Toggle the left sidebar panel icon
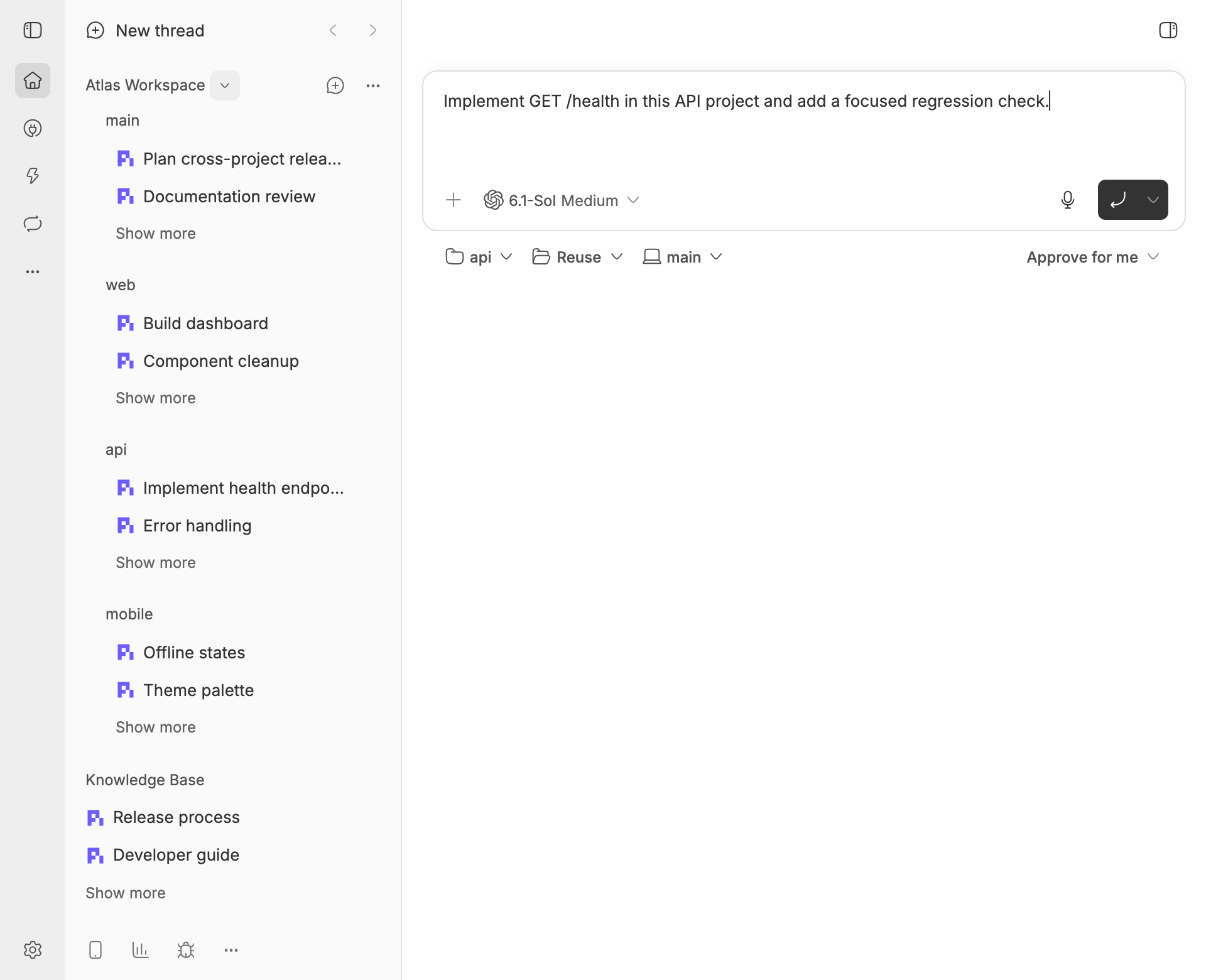Screen dimensions: 1206x980 (33, 30)
